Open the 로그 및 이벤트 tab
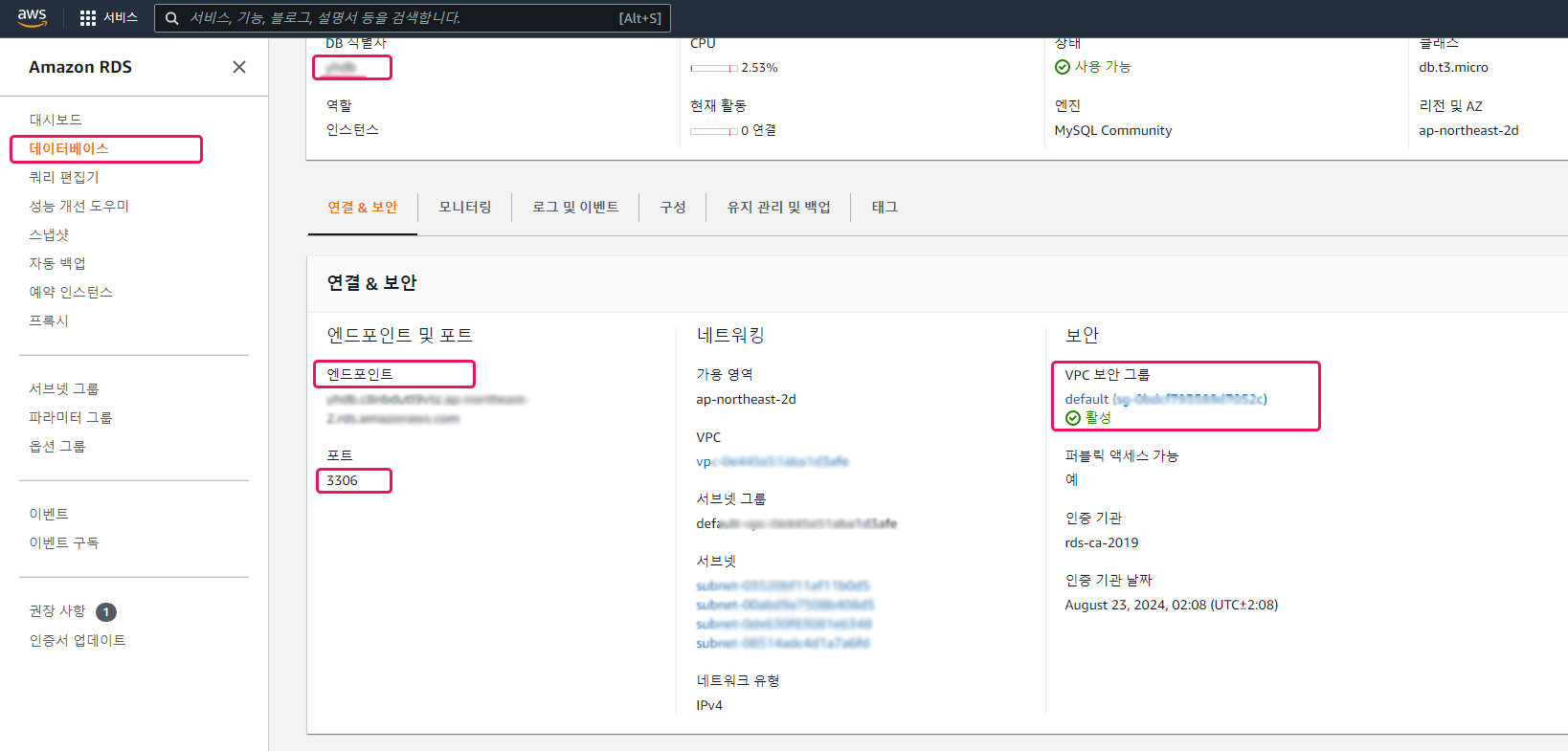Image resolution: width=1568 pixels, height=751 pixels. point(575,207)
